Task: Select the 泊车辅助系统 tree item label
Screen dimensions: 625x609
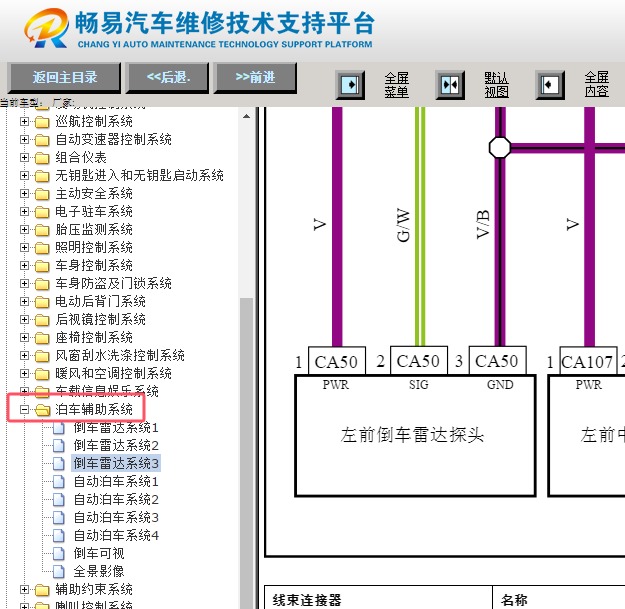Action: pos(94,409)
